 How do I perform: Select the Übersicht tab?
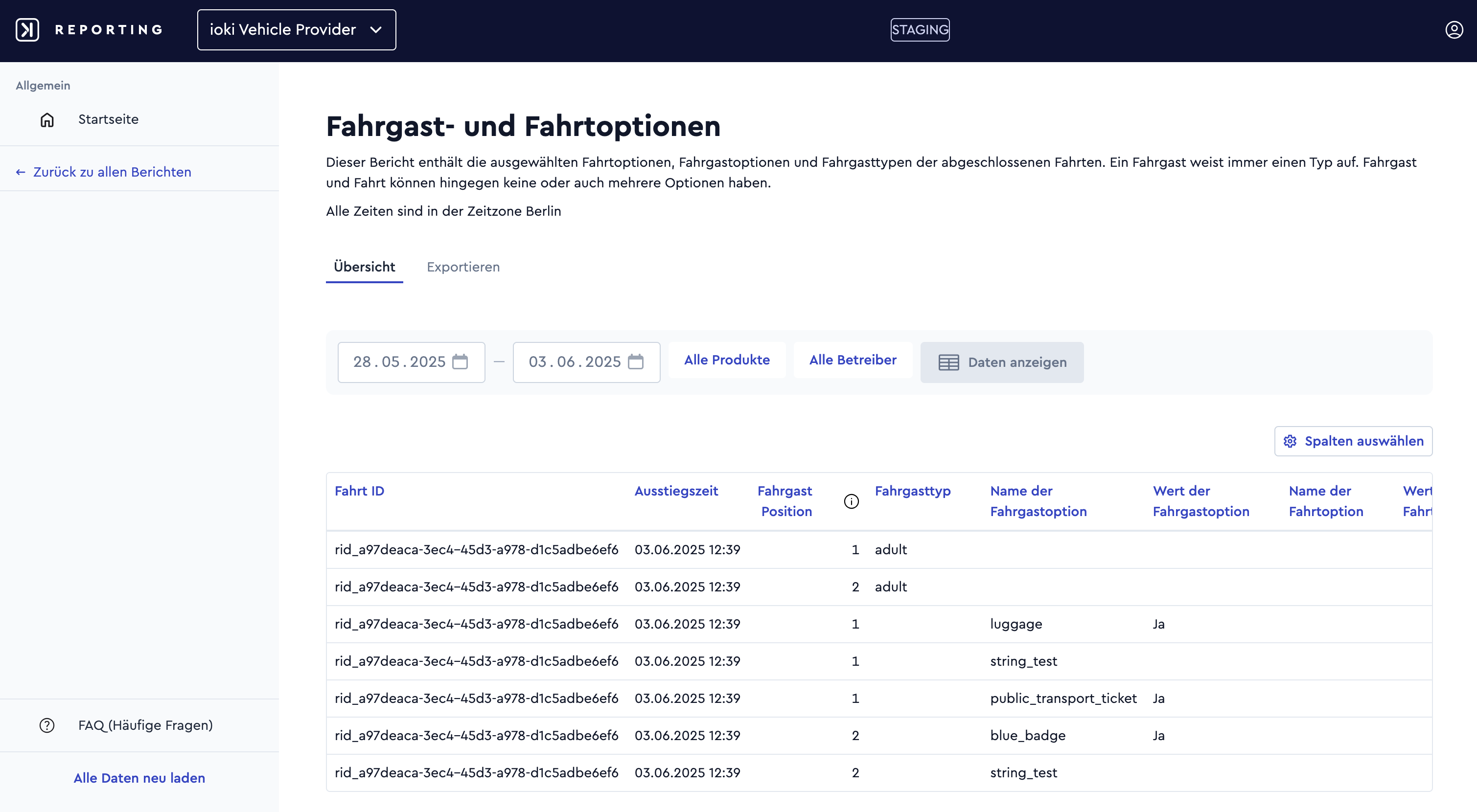[364, 267]
